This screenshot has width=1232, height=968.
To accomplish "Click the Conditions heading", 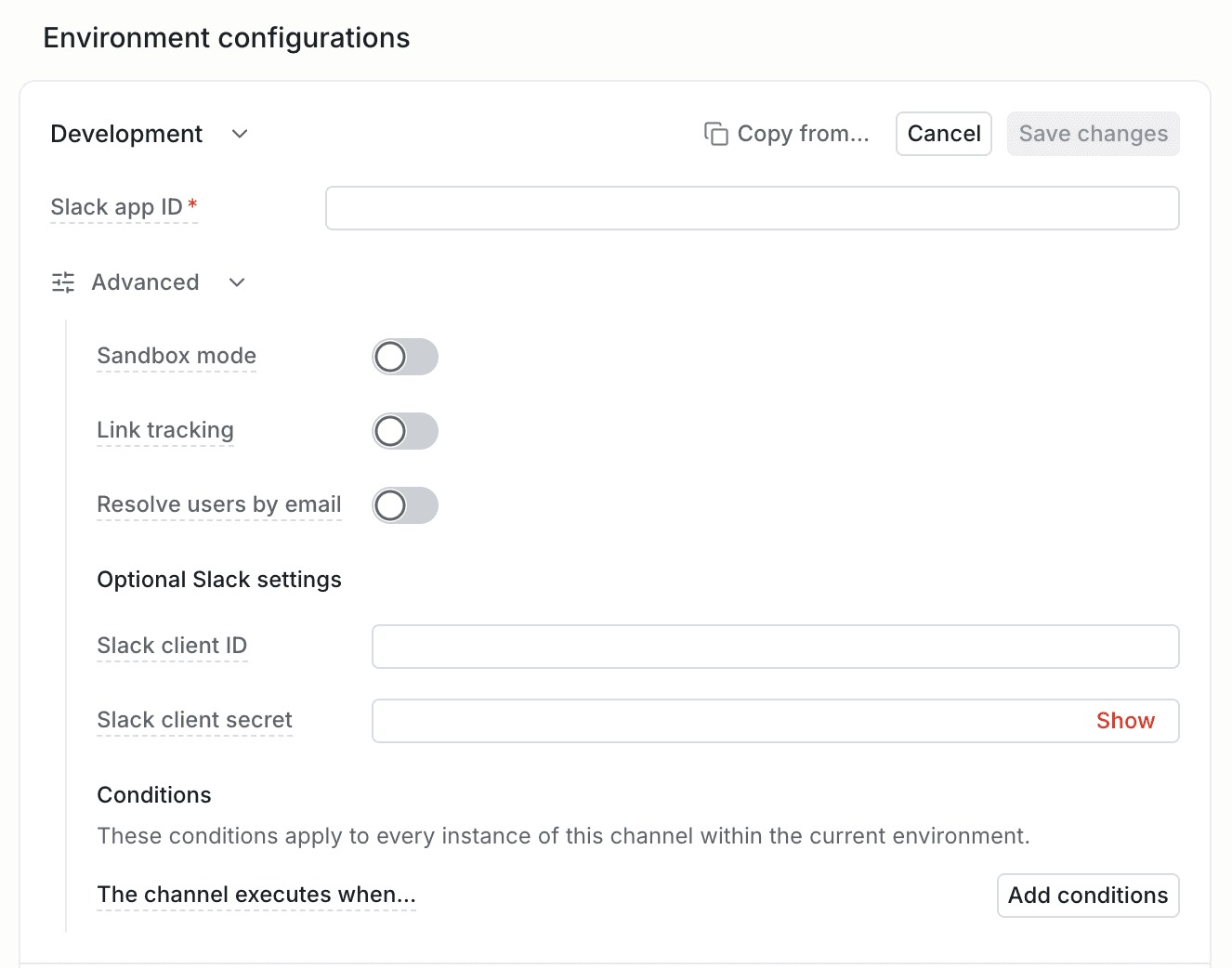I will (154, 795).
